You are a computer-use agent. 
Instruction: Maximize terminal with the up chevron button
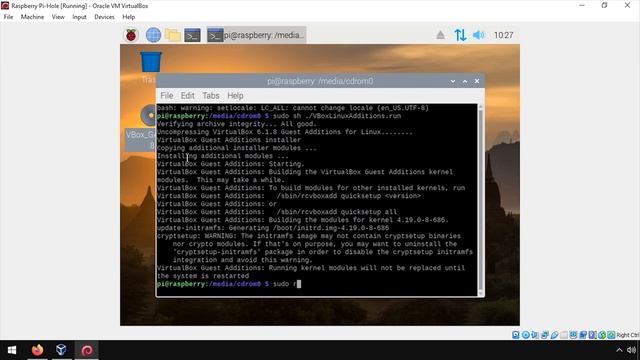coord(464,81)
